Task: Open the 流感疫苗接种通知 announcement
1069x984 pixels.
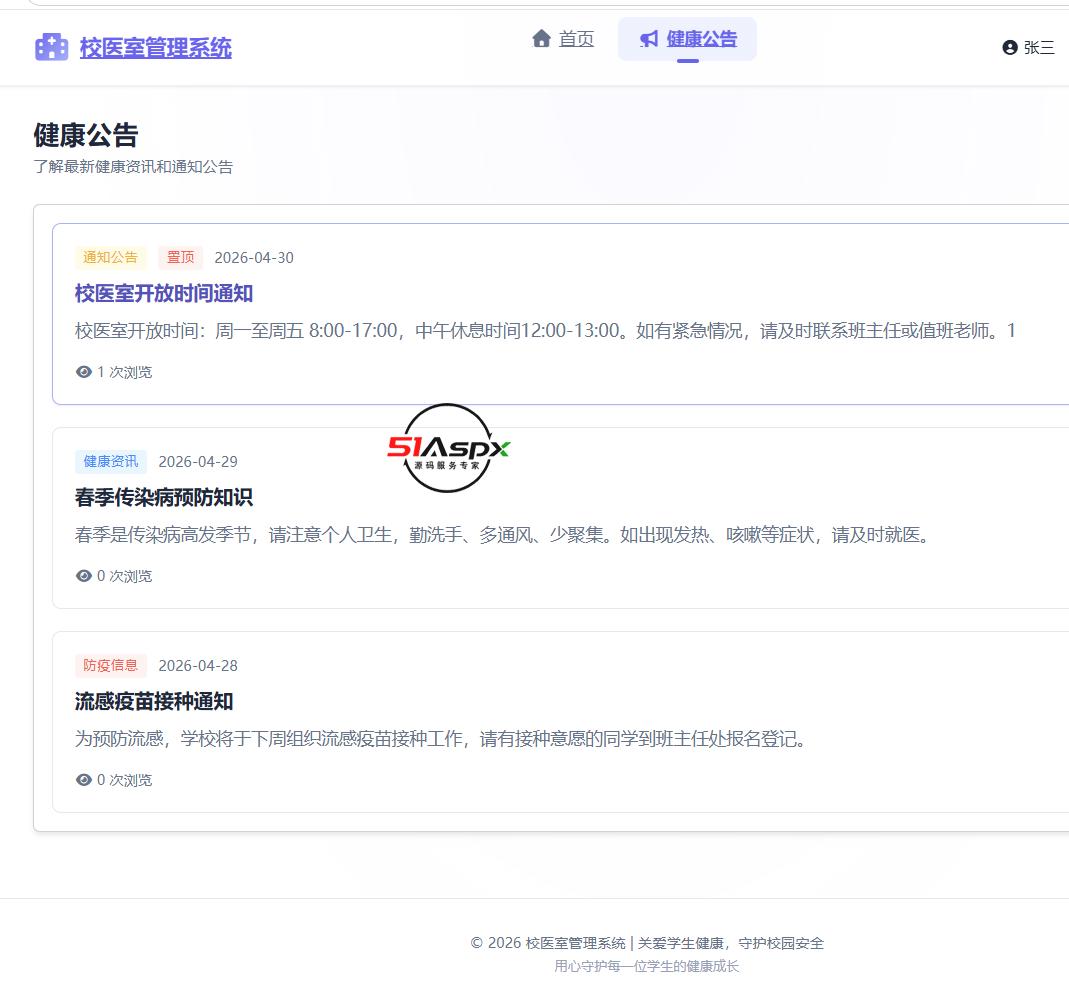Action: (x=154, y=701)
